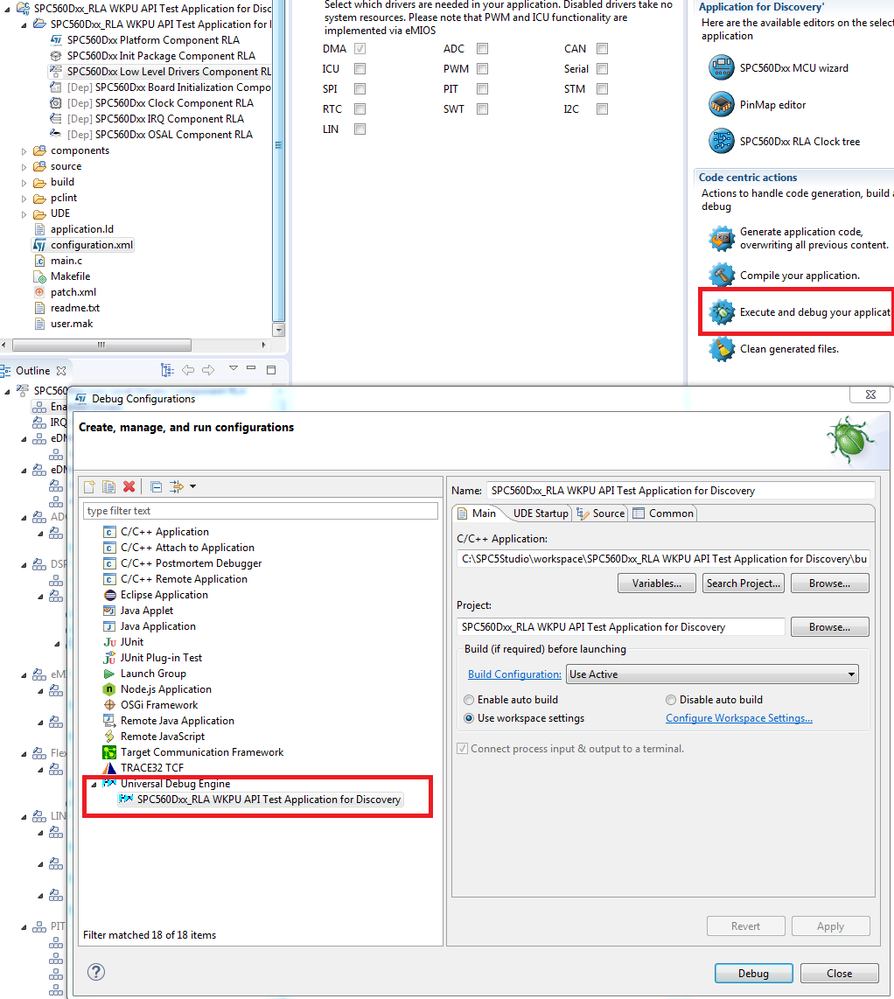The image size is (894, 999).
Task: Close the Debug Configurations dialog via Close button
Action: [x=839, y=974]
